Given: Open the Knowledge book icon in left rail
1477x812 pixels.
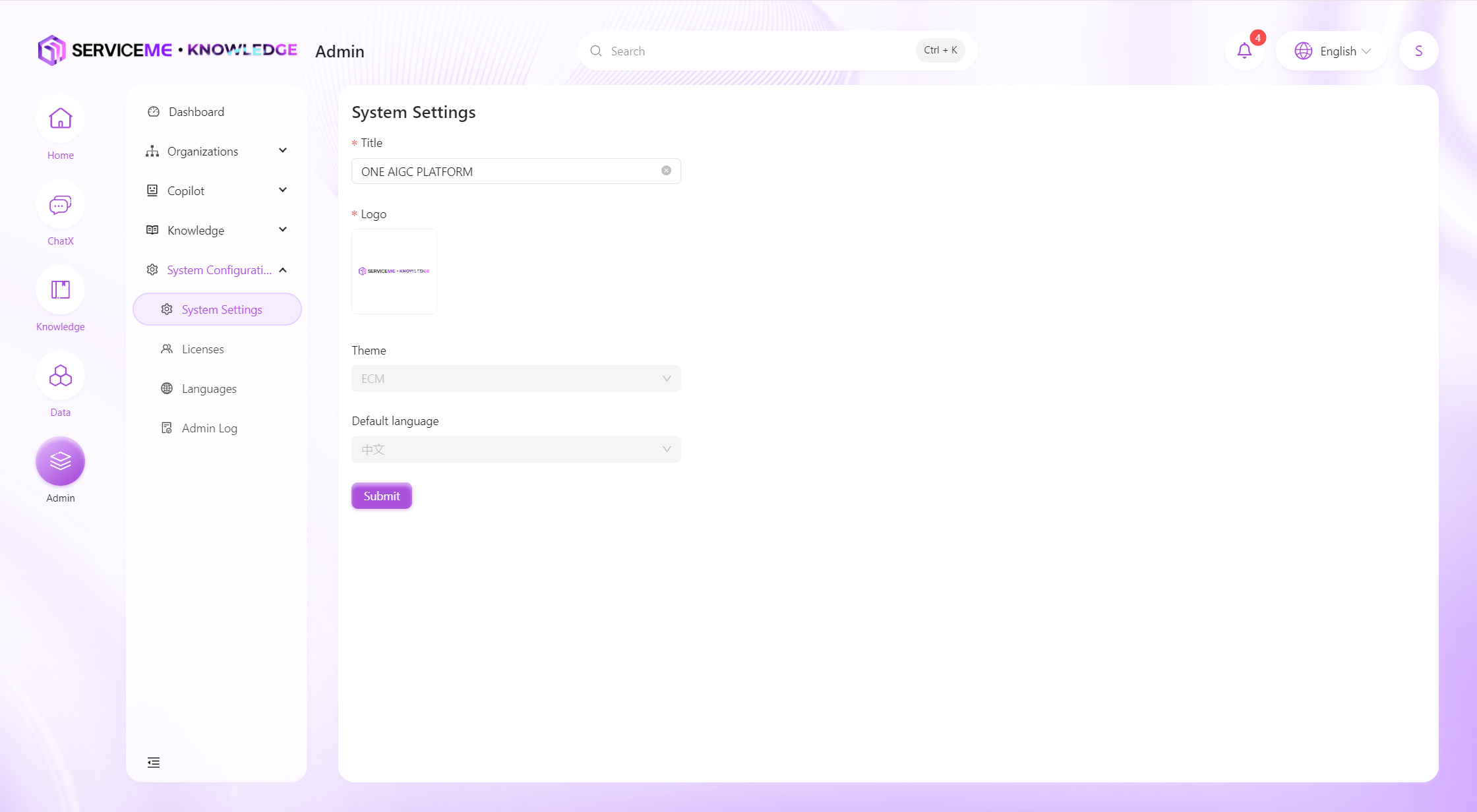Looking at the screenshot, I should coord(60,290).
